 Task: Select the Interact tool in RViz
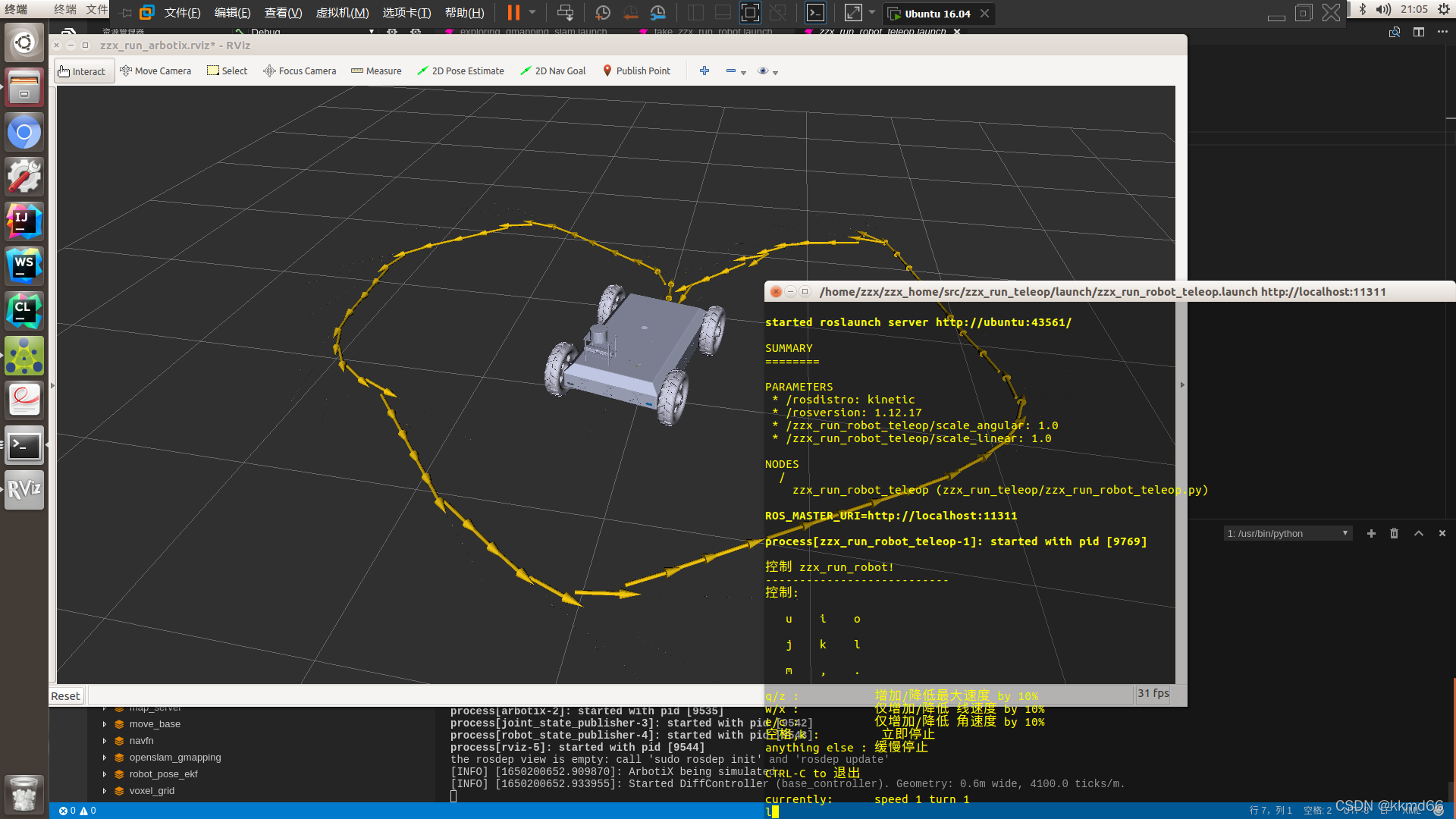(83, 71)
